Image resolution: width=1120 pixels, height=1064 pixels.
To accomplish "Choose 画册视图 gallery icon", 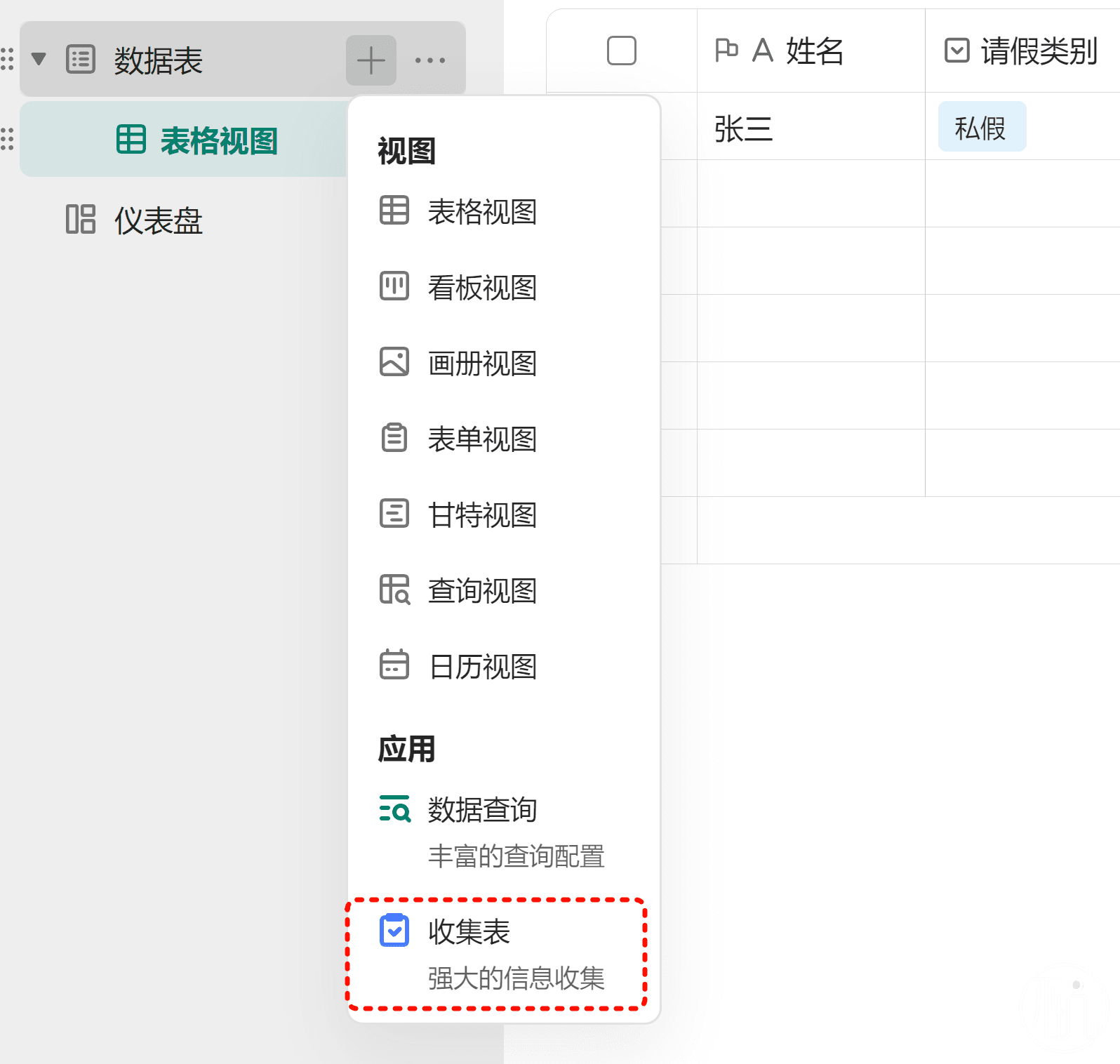I will tap(394, 362).
